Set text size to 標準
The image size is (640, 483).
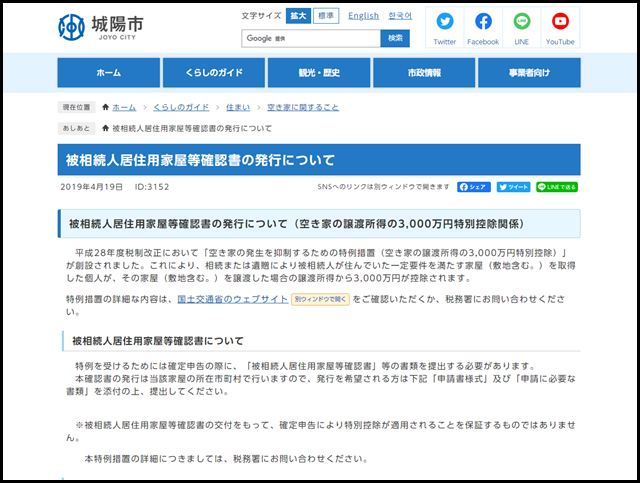coord(326,16)
